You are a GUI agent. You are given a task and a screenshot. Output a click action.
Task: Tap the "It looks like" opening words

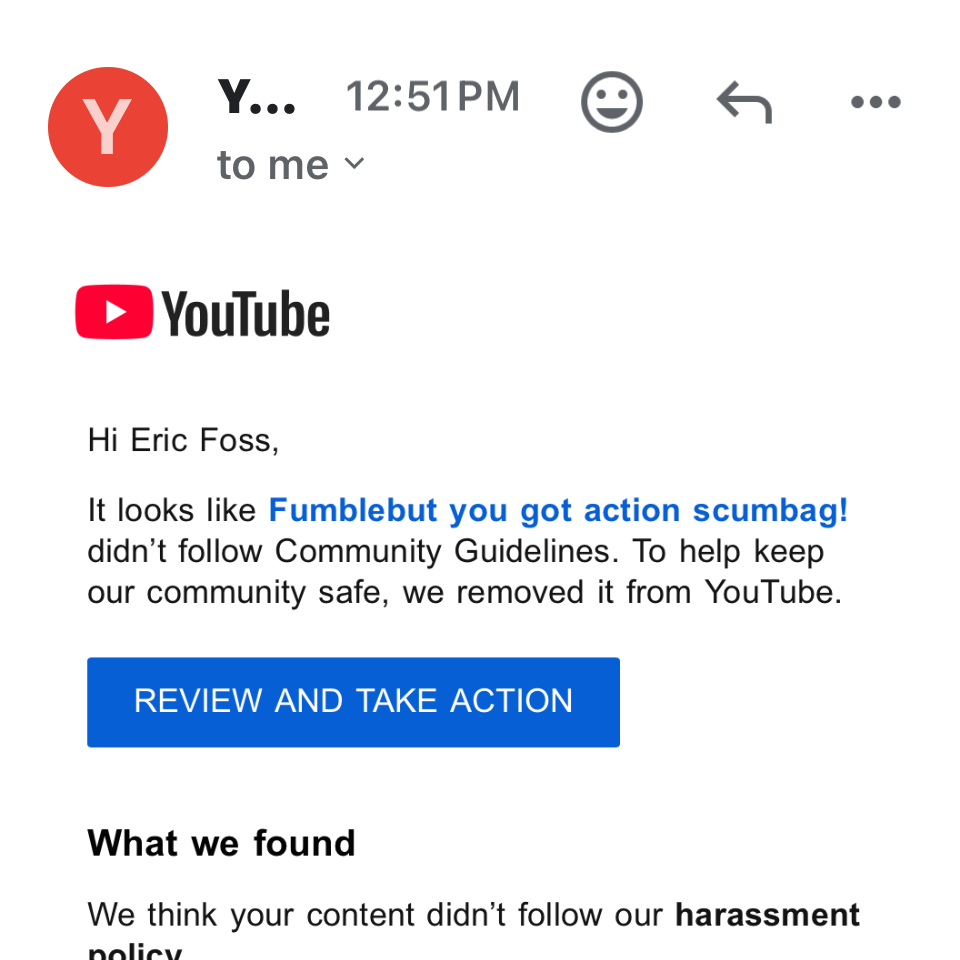[x=172, y=511]
